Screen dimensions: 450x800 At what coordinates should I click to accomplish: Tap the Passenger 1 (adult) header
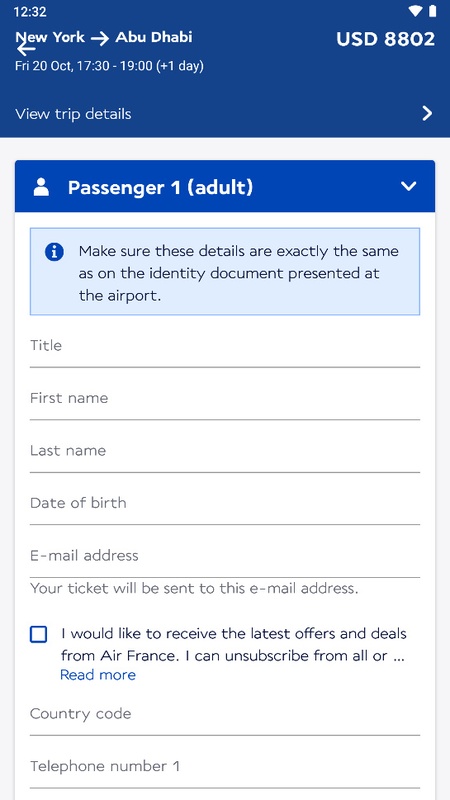(x=225, y=187)
